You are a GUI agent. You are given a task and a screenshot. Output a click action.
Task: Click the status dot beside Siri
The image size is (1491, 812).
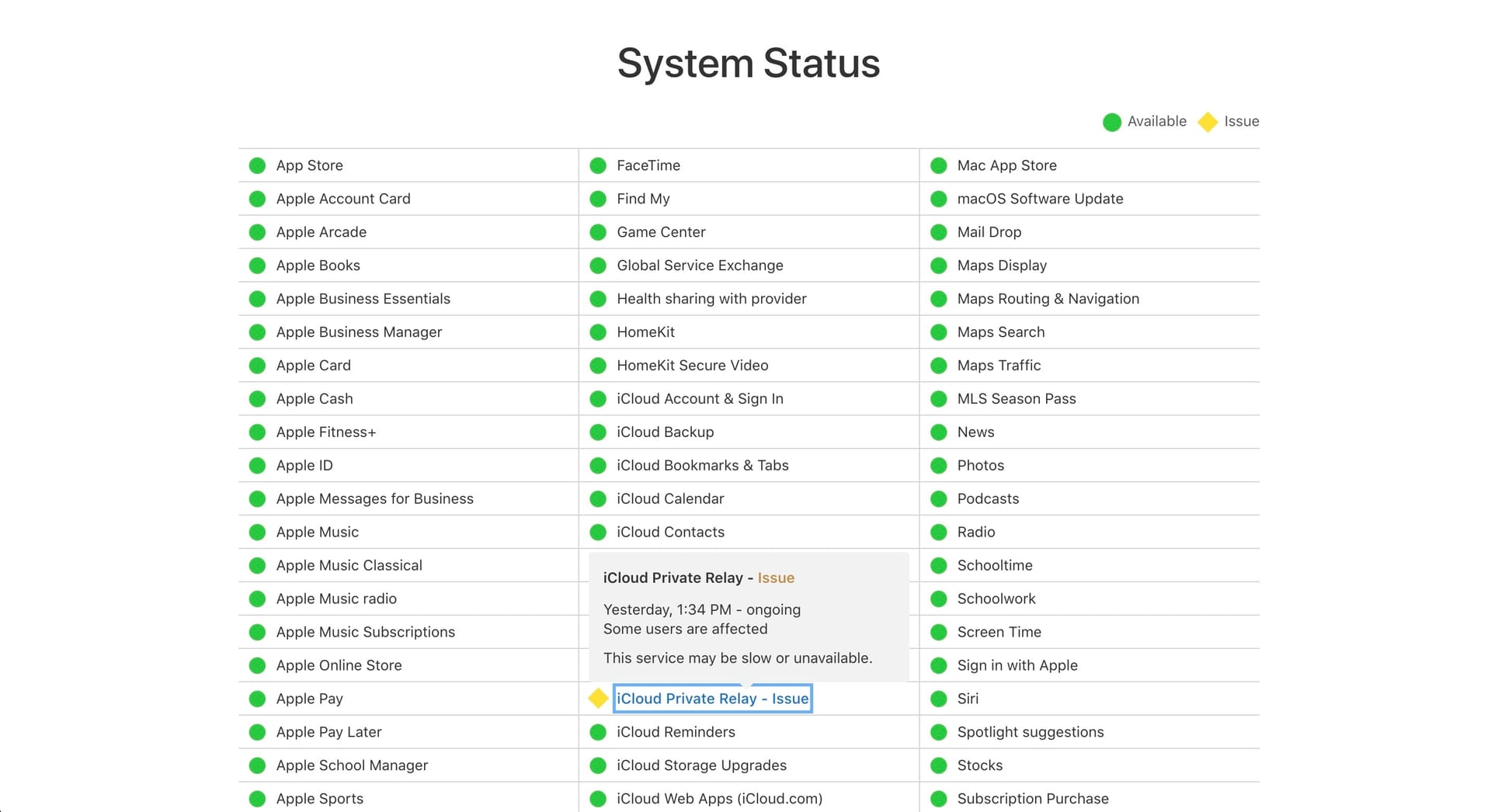coord(939,699)
